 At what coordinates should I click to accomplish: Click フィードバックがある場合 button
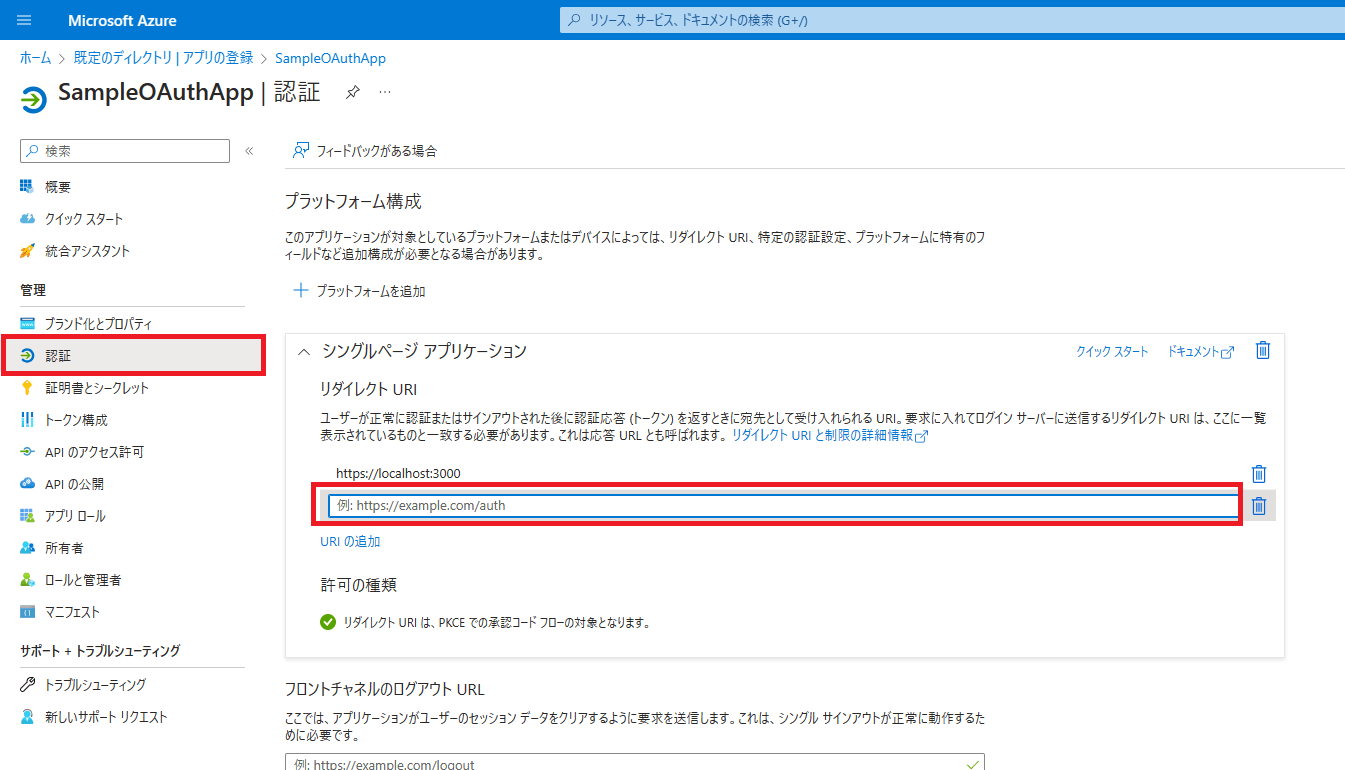[x=365, y=151]
